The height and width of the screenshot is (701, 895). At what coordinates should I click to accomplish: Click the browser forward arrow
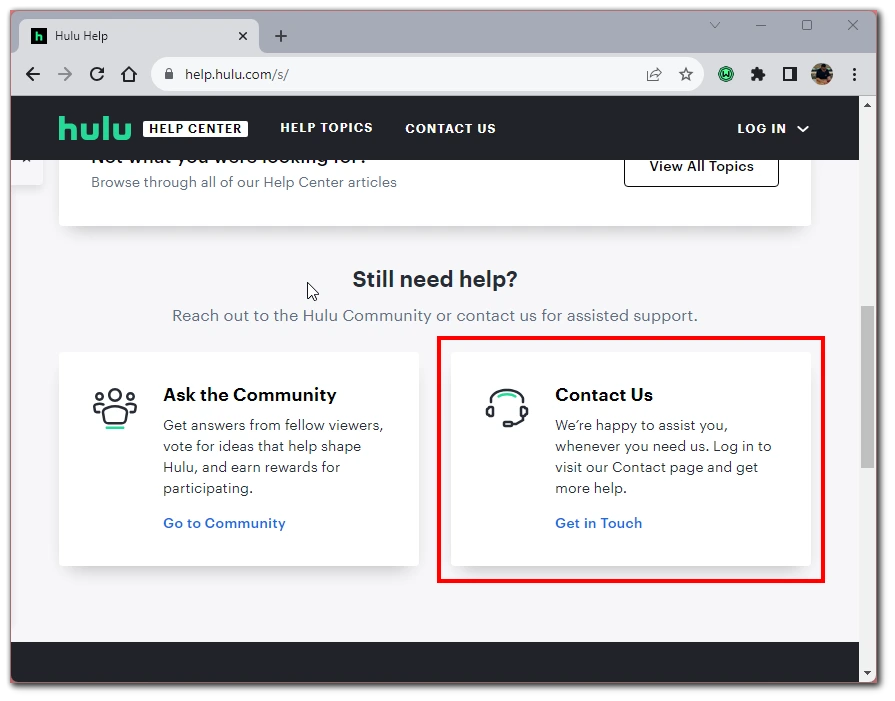pos(65,74)
